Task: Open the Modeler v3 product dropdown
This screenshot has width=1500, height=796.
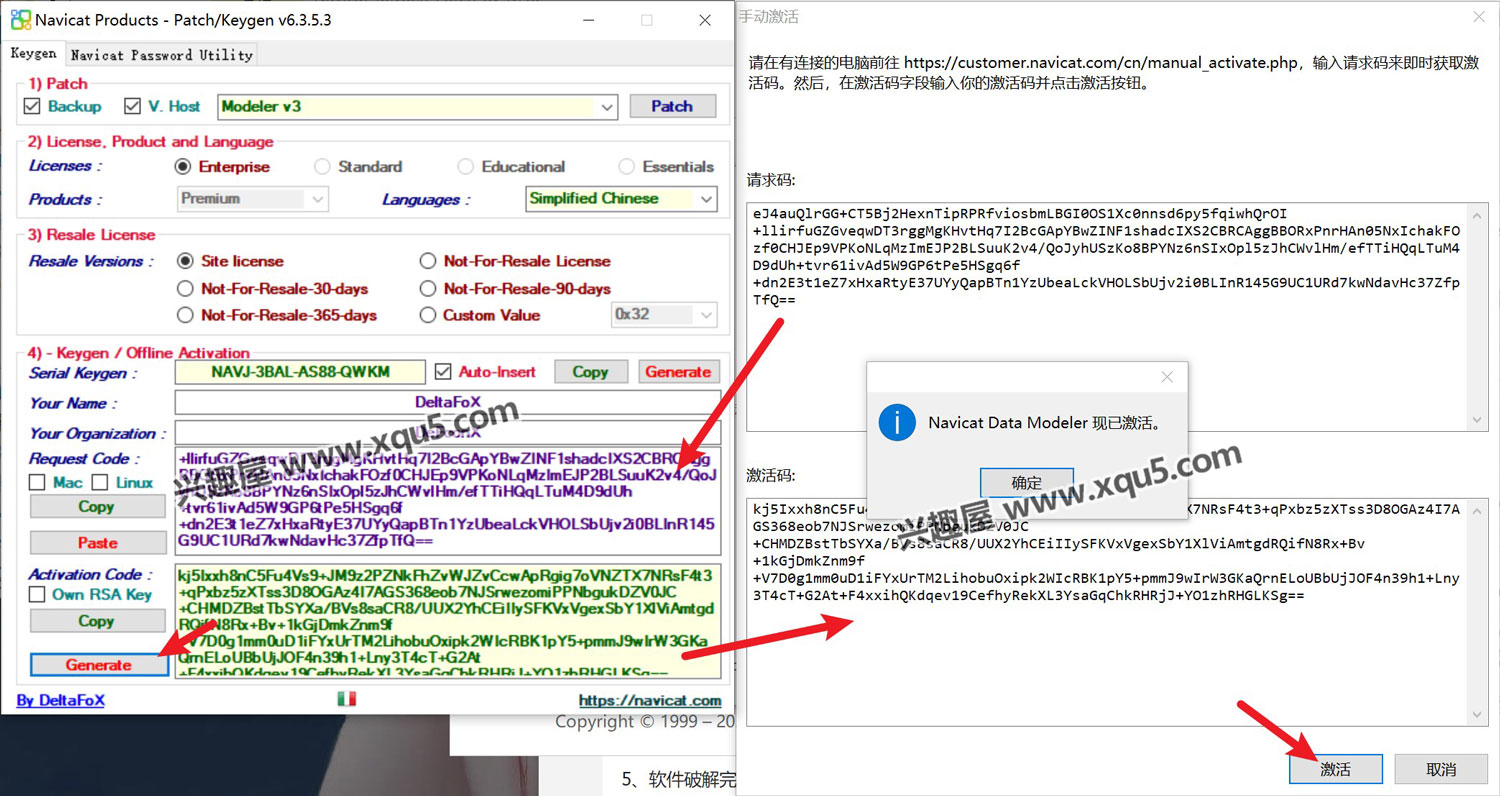Action: 418,106
